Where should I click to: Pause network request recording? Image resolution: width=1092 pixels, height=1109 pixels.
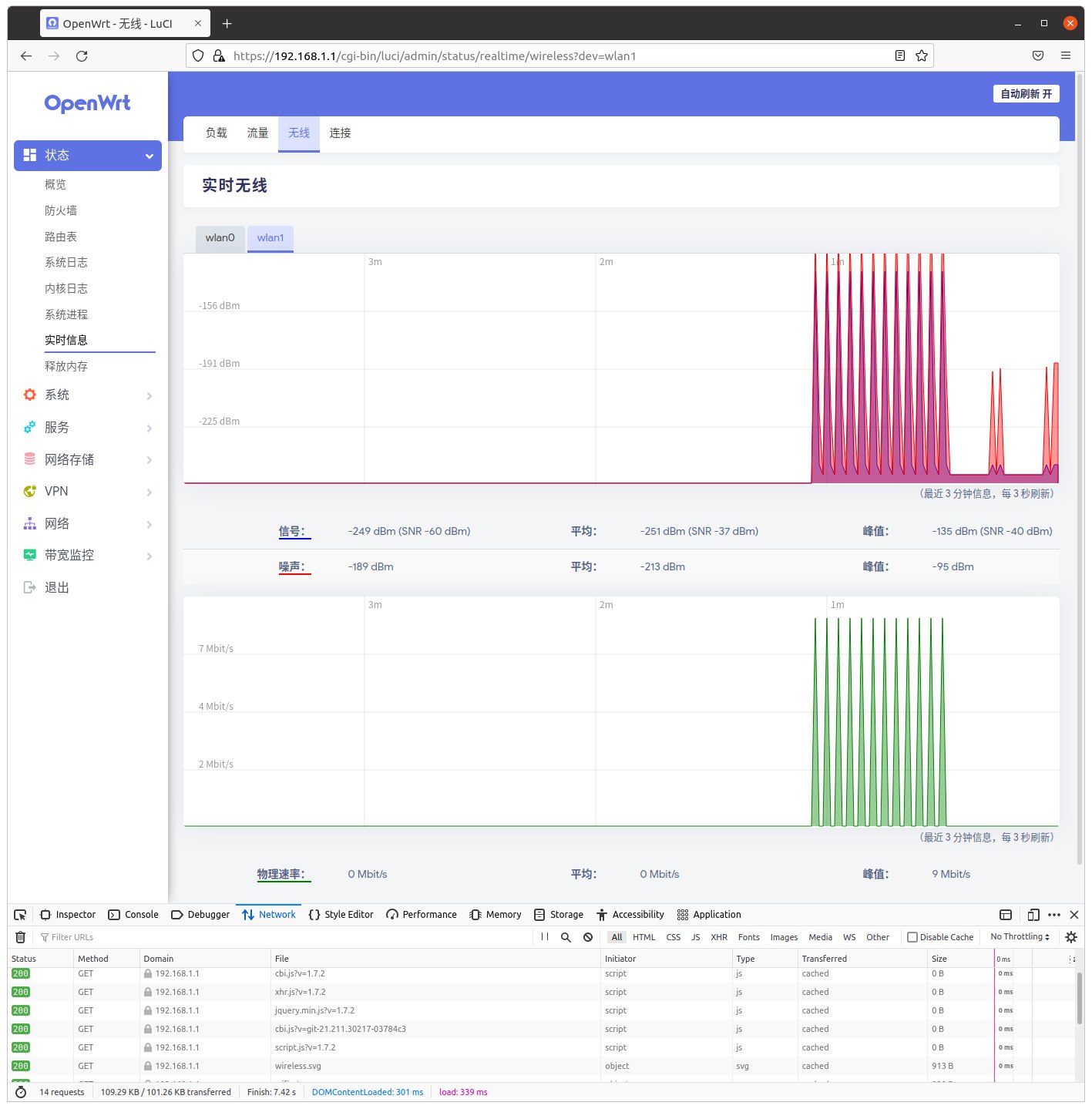click(x=544, y=937)
